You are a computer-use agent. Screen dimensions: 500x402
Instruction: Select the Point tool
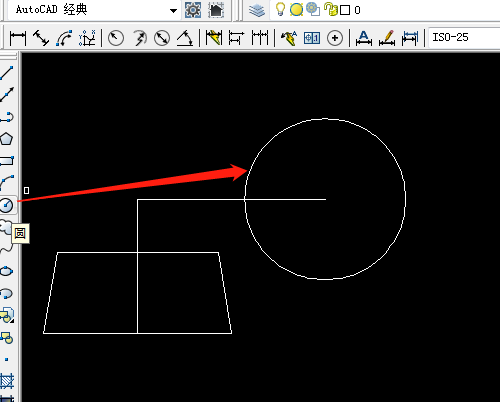6,360
